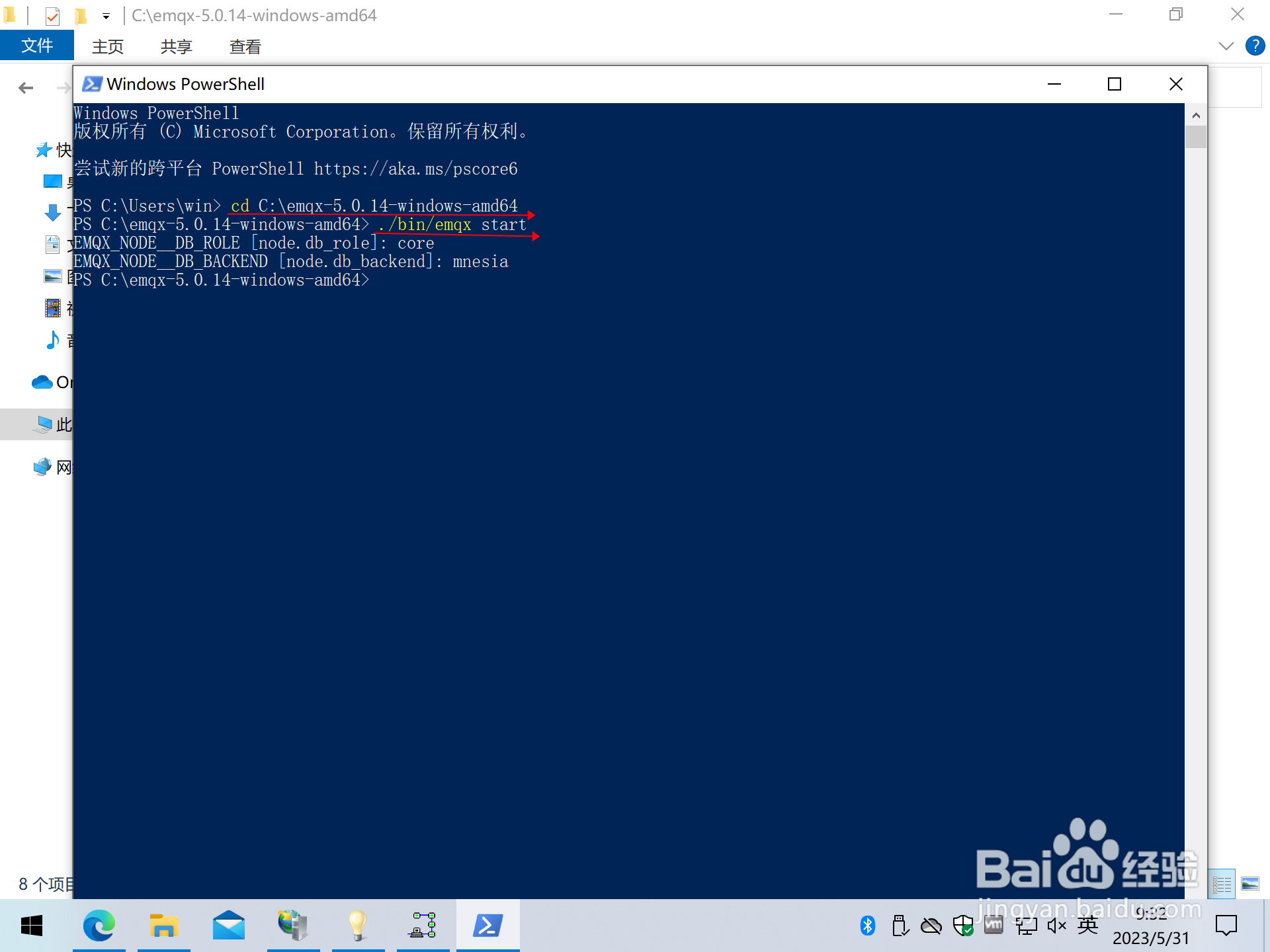Select the Videos icon in sidebar
The height and width of the screenshot is (952, 1270).
click(52, 307)
